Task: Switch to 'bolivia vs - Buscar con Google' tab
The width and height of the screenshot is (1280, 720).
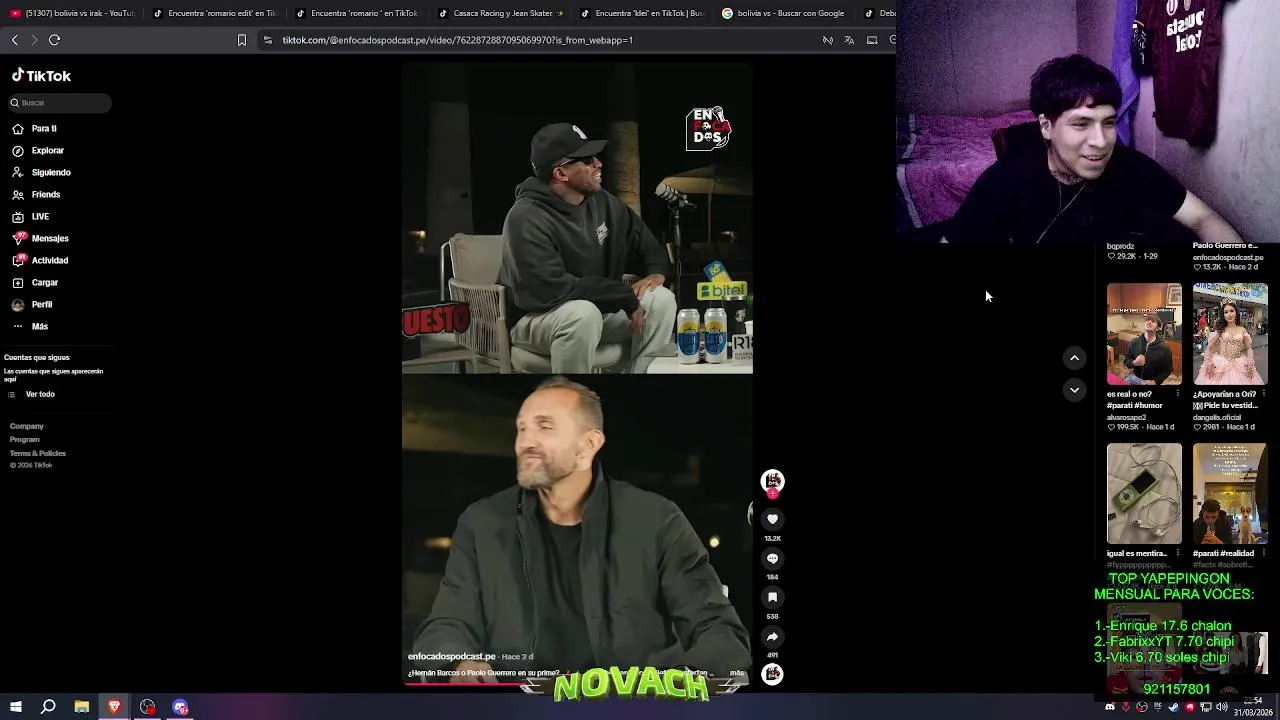Action: pos(785,13)
